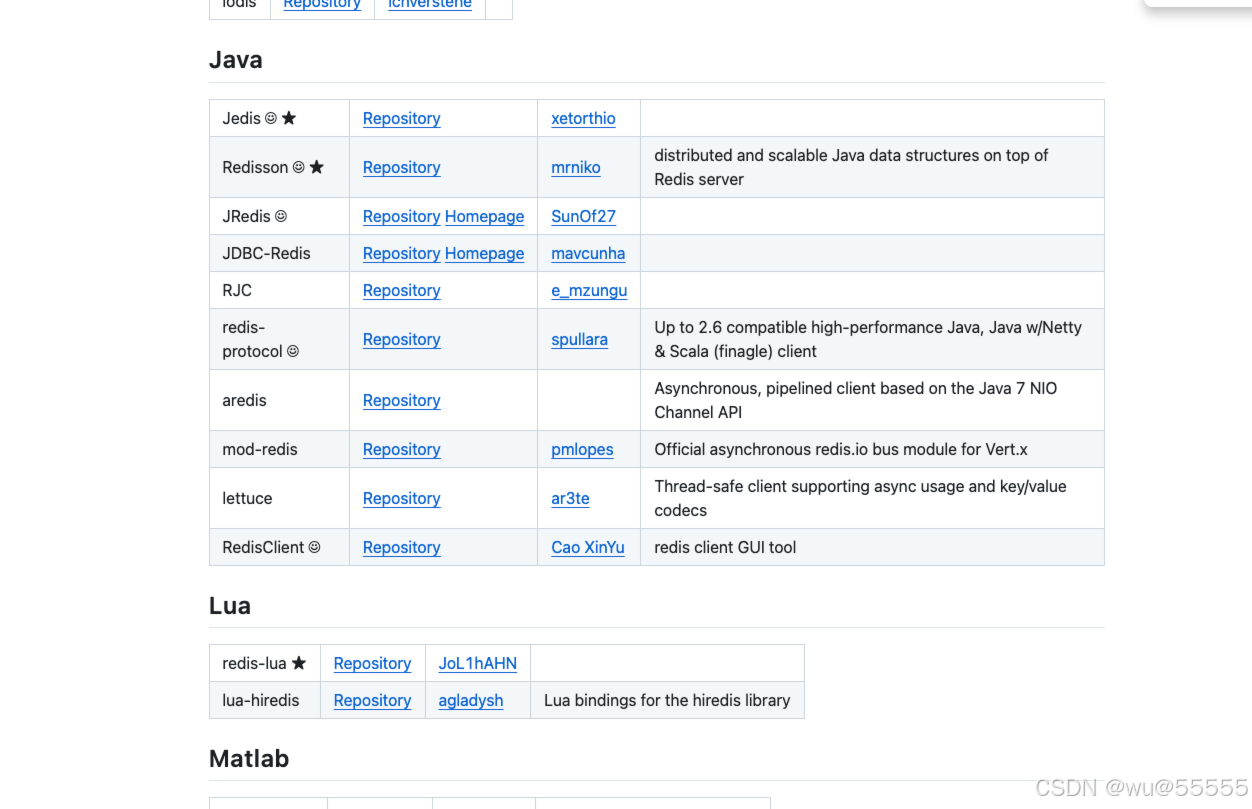The image size is (1252, 809).
Task: Click the RJC client name
Action: pos(237,290)
